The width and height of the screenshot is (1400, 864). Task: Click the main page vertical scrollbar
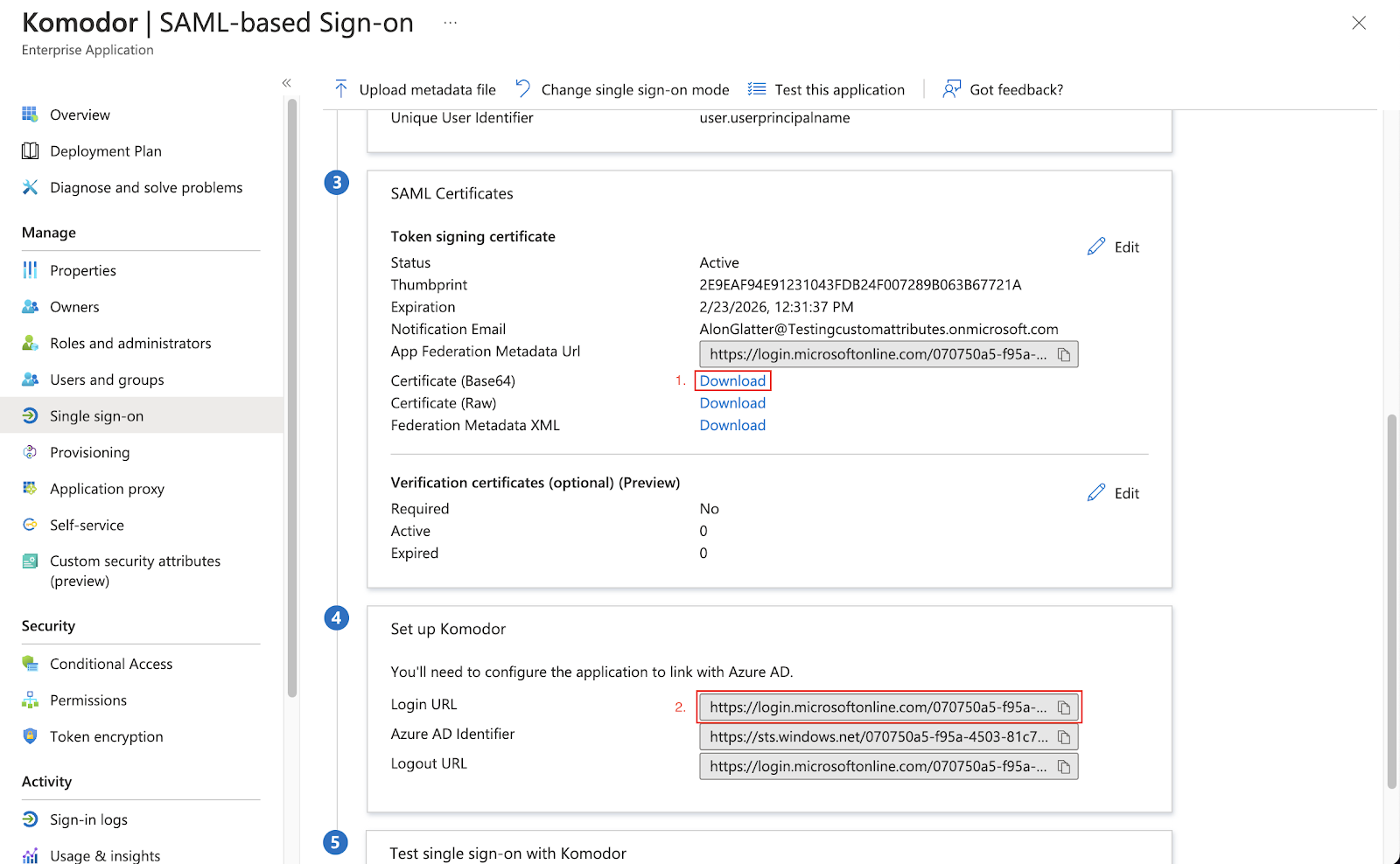[1391, 602]
